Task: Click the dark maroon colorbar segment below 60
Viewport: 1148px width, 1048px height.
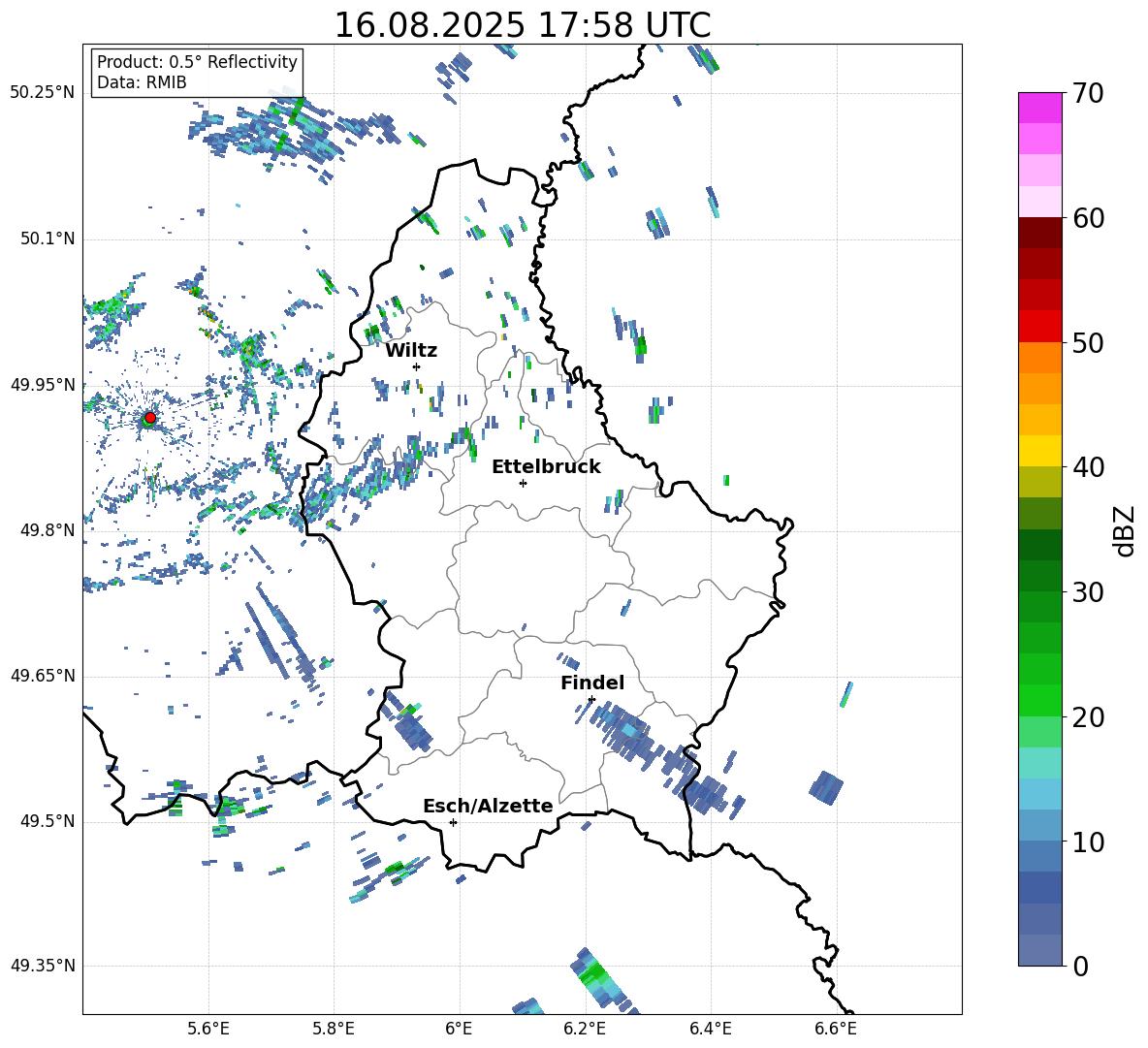Action: (1039, 233)
